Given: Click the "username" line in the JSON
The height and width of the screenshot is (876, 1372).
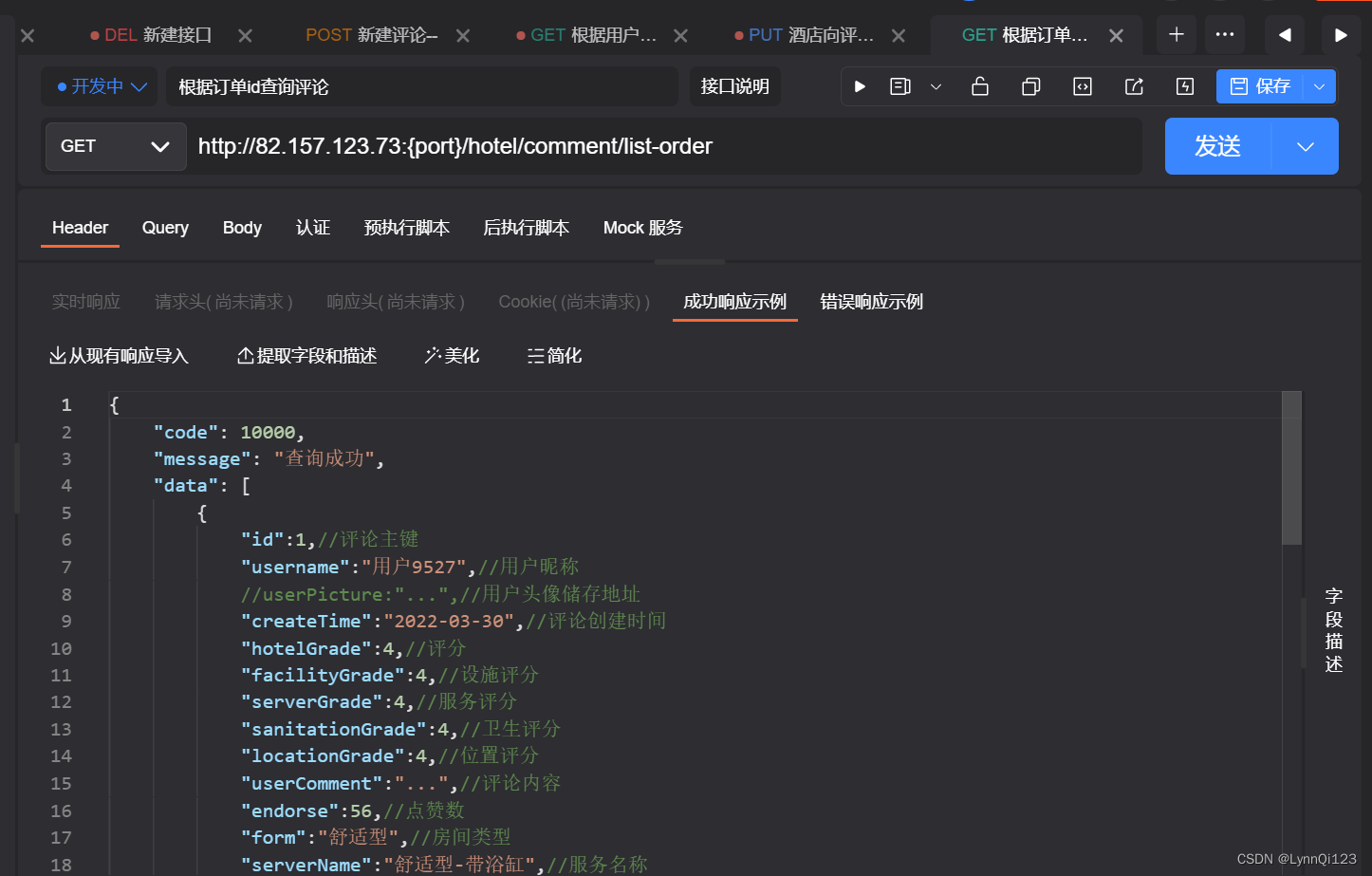Looking at the screenshot, I should [410, 567].
